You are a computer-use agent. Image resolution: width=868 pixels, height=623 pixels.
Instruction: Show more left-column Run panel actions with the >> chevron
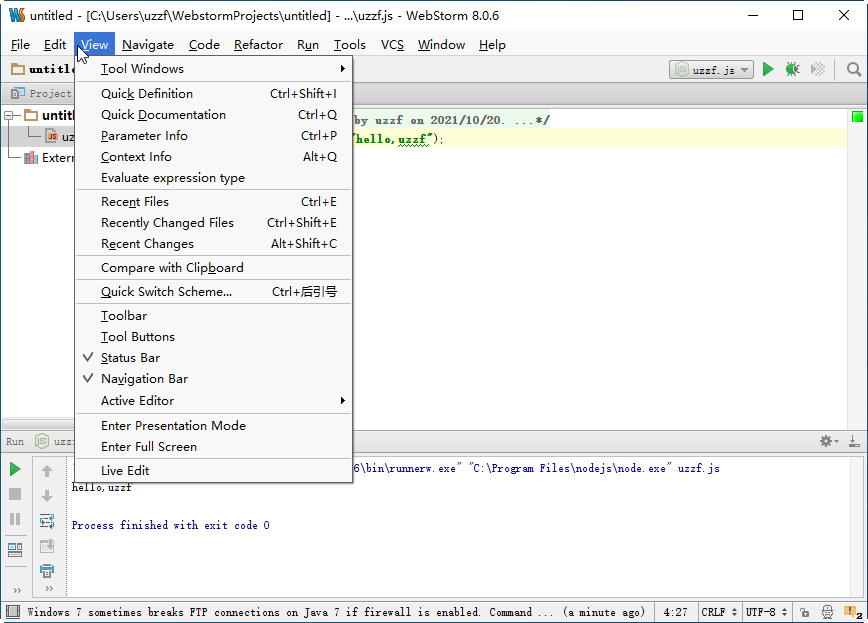(x=17, y=590)
